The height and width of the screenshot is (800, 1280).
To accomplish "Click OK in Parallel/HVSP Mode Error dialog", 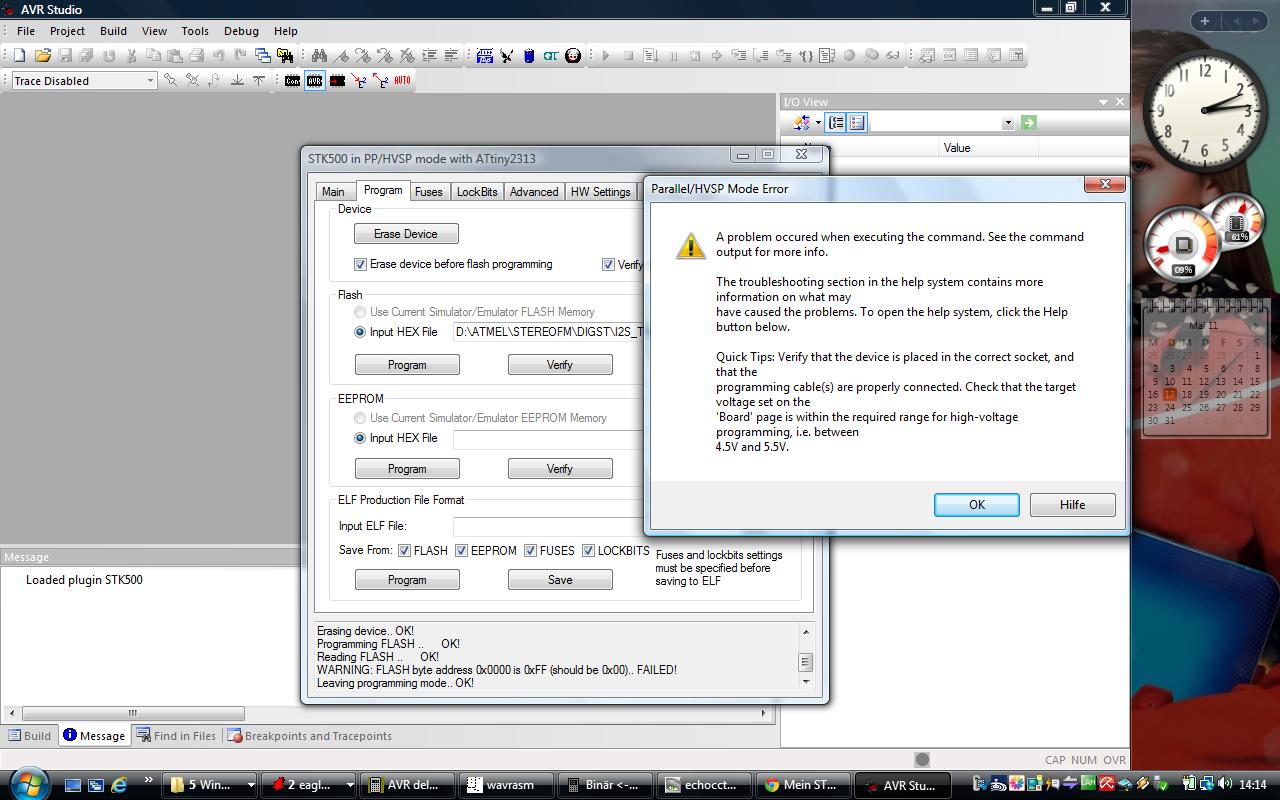I will coord(977,505).
